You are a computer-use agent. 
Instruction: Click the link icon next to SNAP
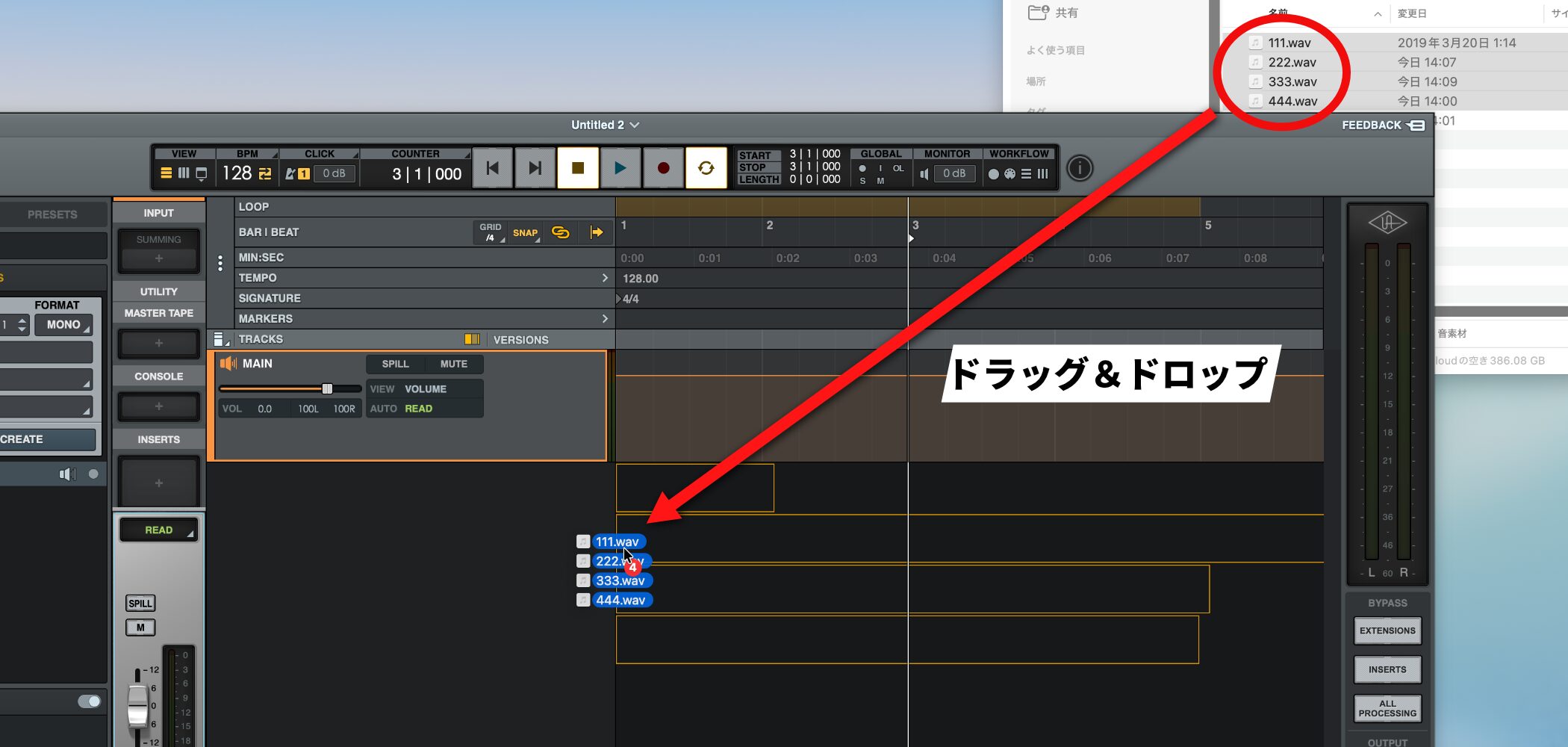pyautogui.click(x=560, y=232)
